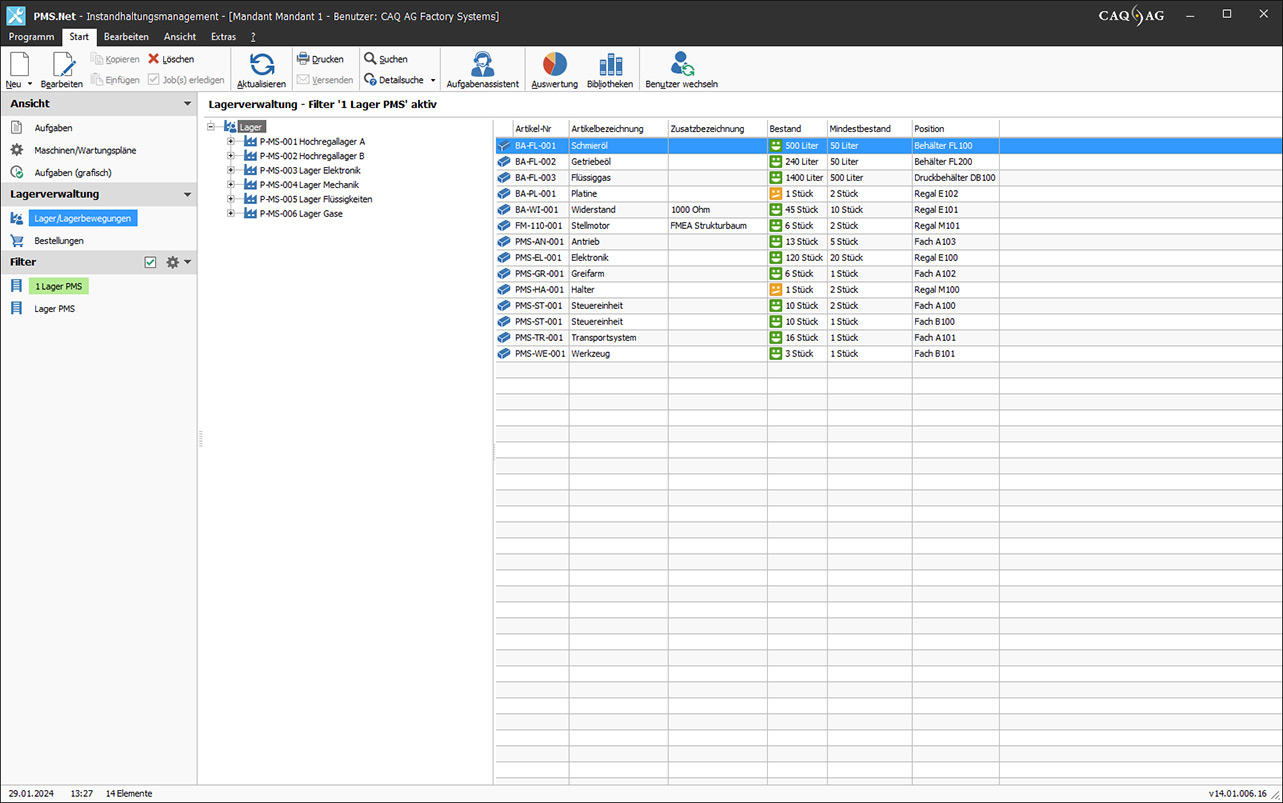Open the Programm menu

pyautogui.click(x=32, y=37)
